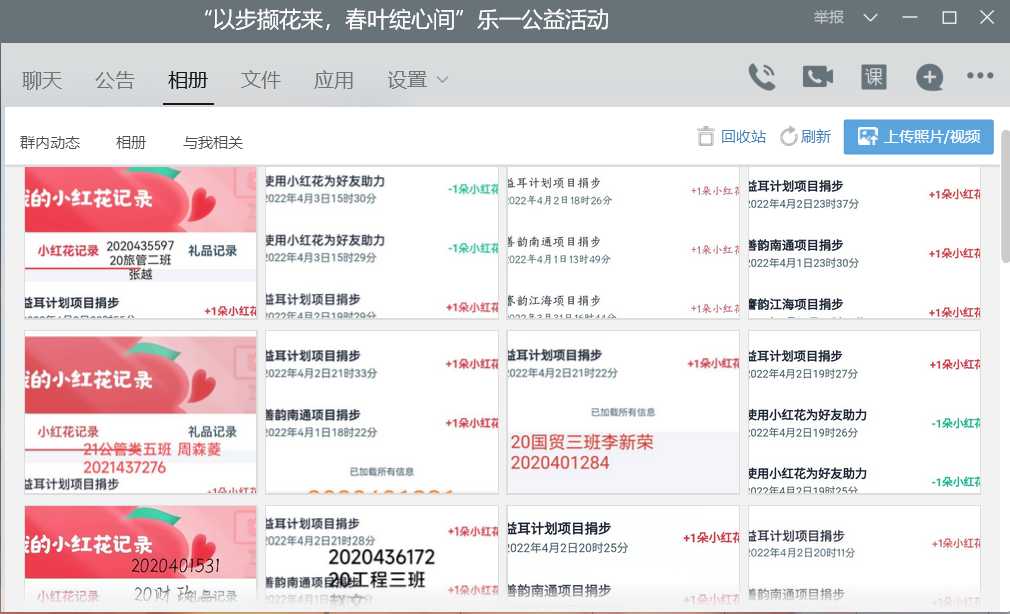This screenshot has width=1010, height=614.
Task: Click the vertical scrollbar on the right
Action: [x=1004, y=196]
